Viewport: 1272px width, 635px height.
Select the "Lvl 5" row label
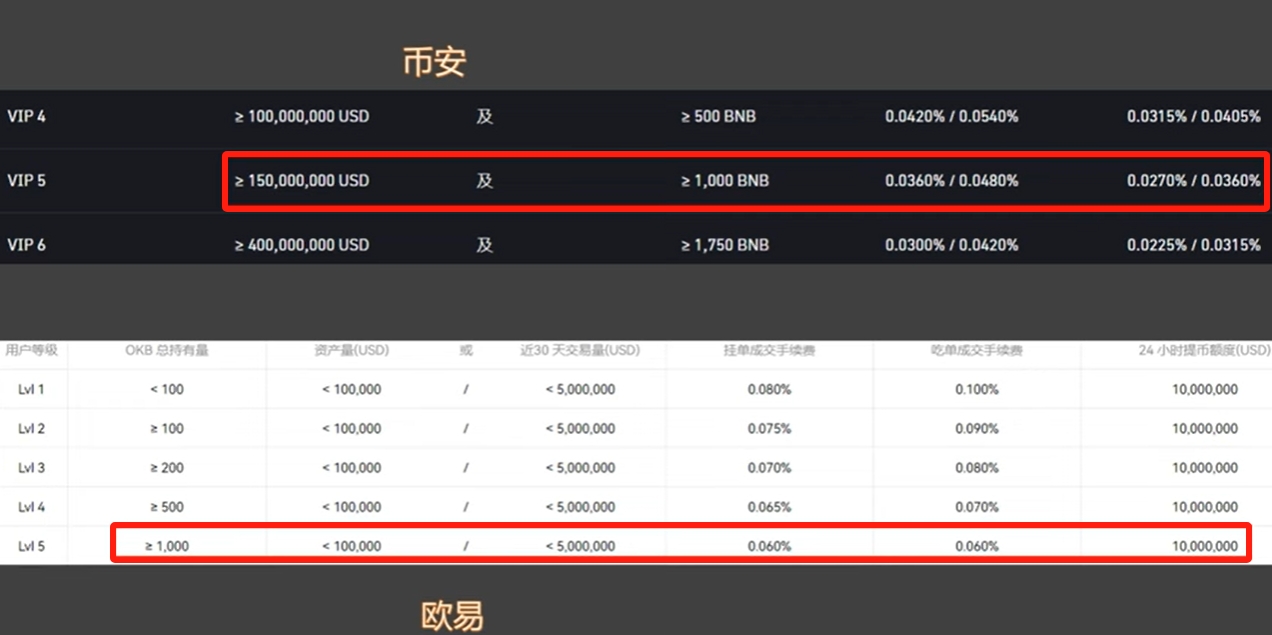(x=31, y=546)
